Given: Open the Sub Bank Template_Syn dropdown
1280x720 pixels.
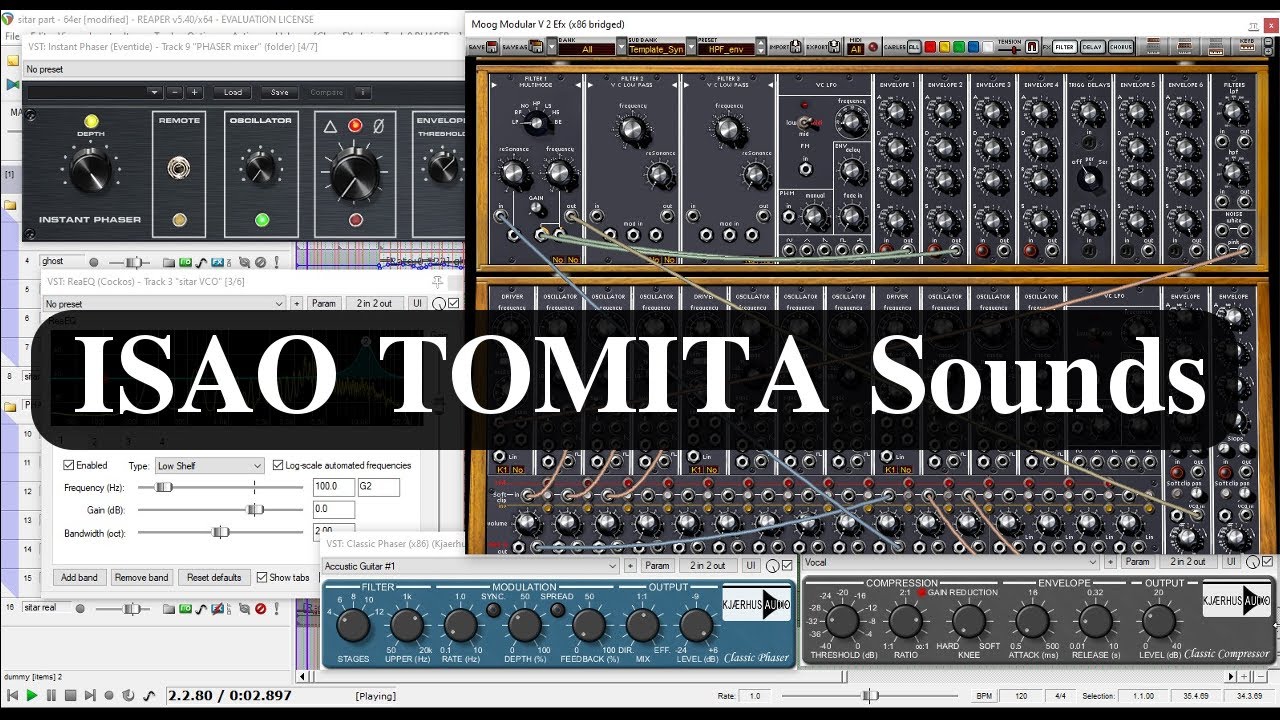Looking at the screenshot, I should pos(657,49).
